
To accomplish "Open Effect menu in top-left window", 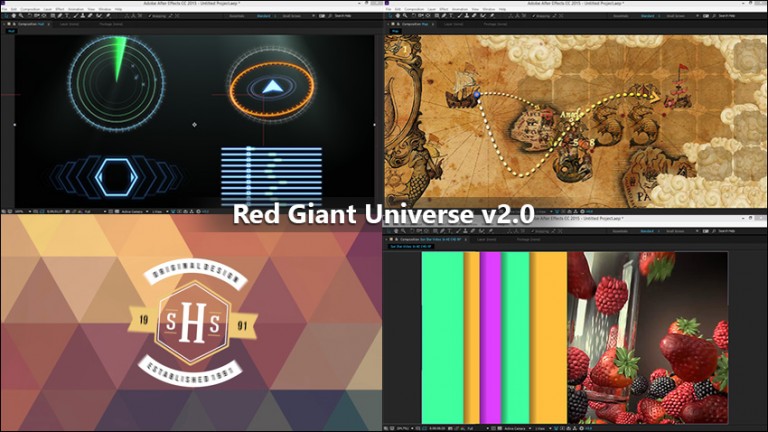I will [60, 9].
